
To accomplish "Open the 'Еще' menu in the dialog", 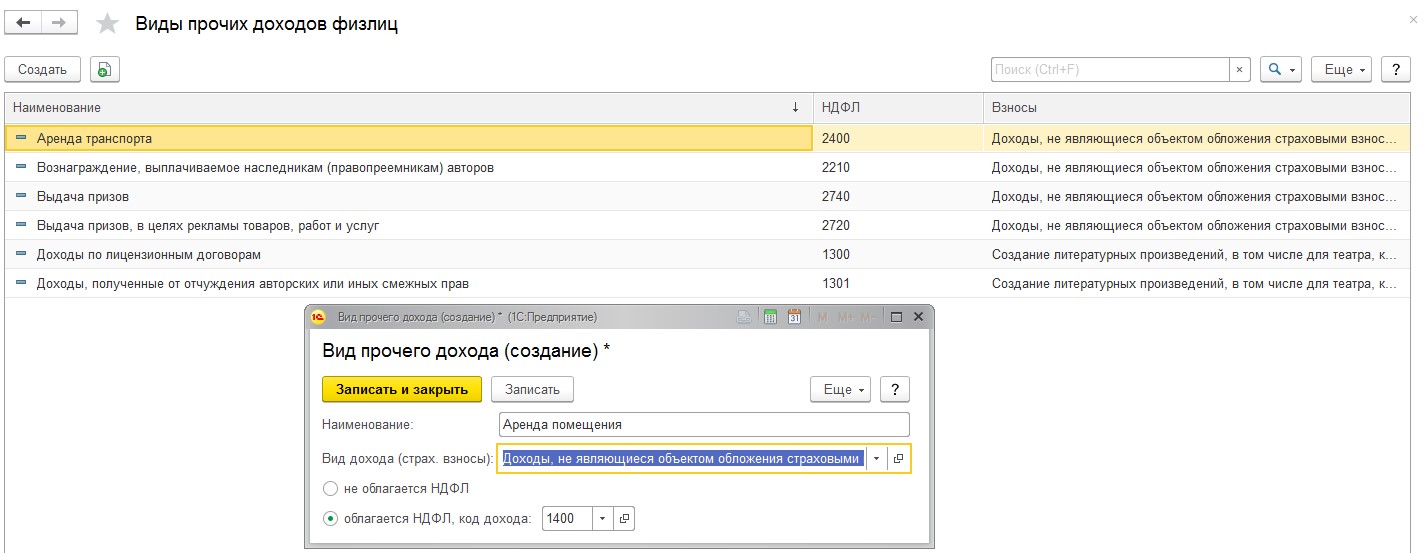I will point(840,389).
